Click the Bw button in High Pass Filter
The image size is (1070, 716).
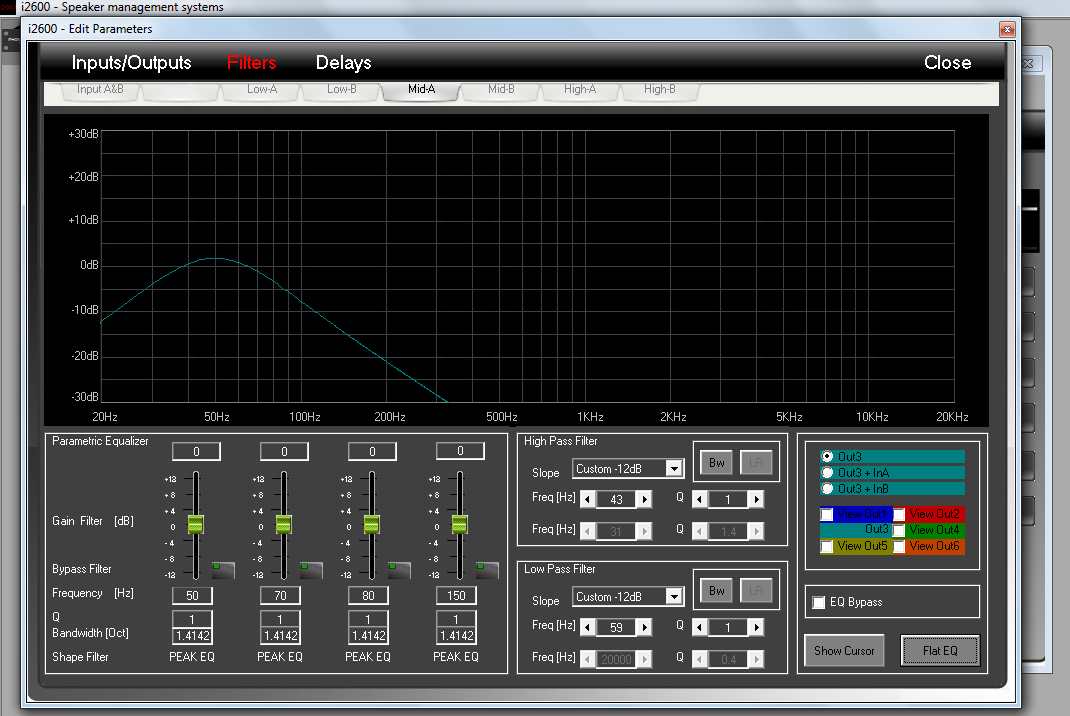[717, 463]
